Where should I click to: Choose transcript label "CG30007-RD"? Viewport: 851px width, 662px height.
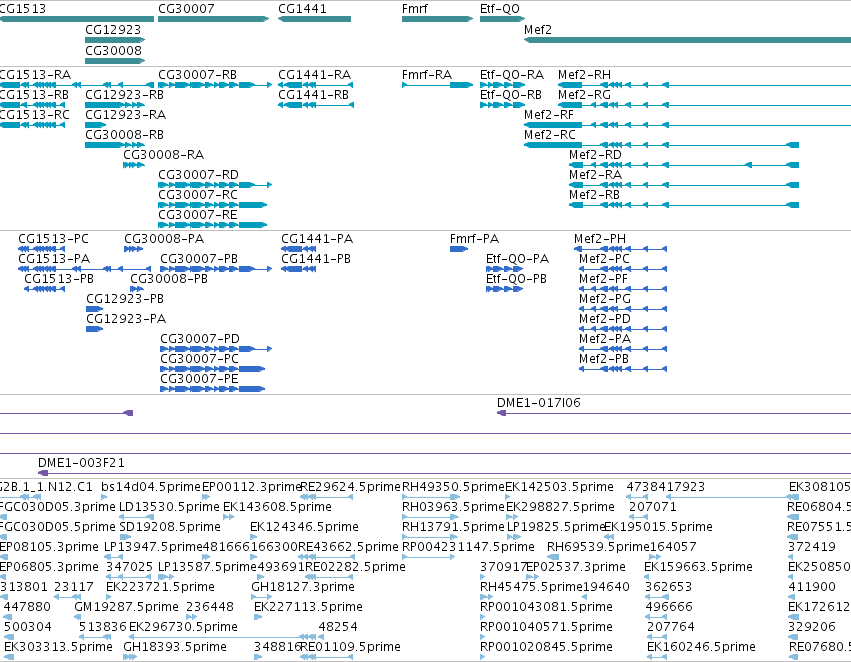point(198,175)
